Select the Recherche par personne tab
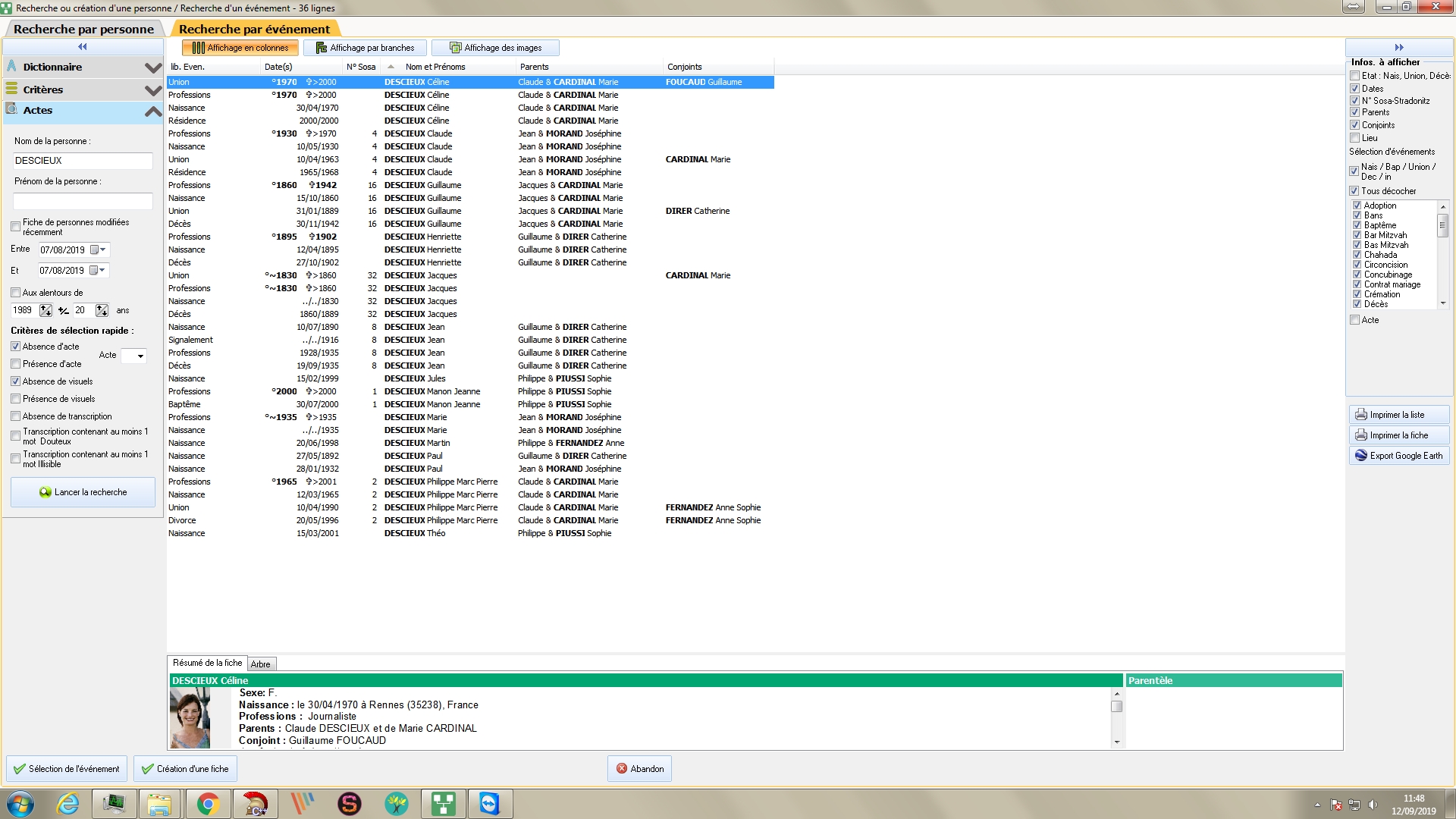 (x=84, y=28)
